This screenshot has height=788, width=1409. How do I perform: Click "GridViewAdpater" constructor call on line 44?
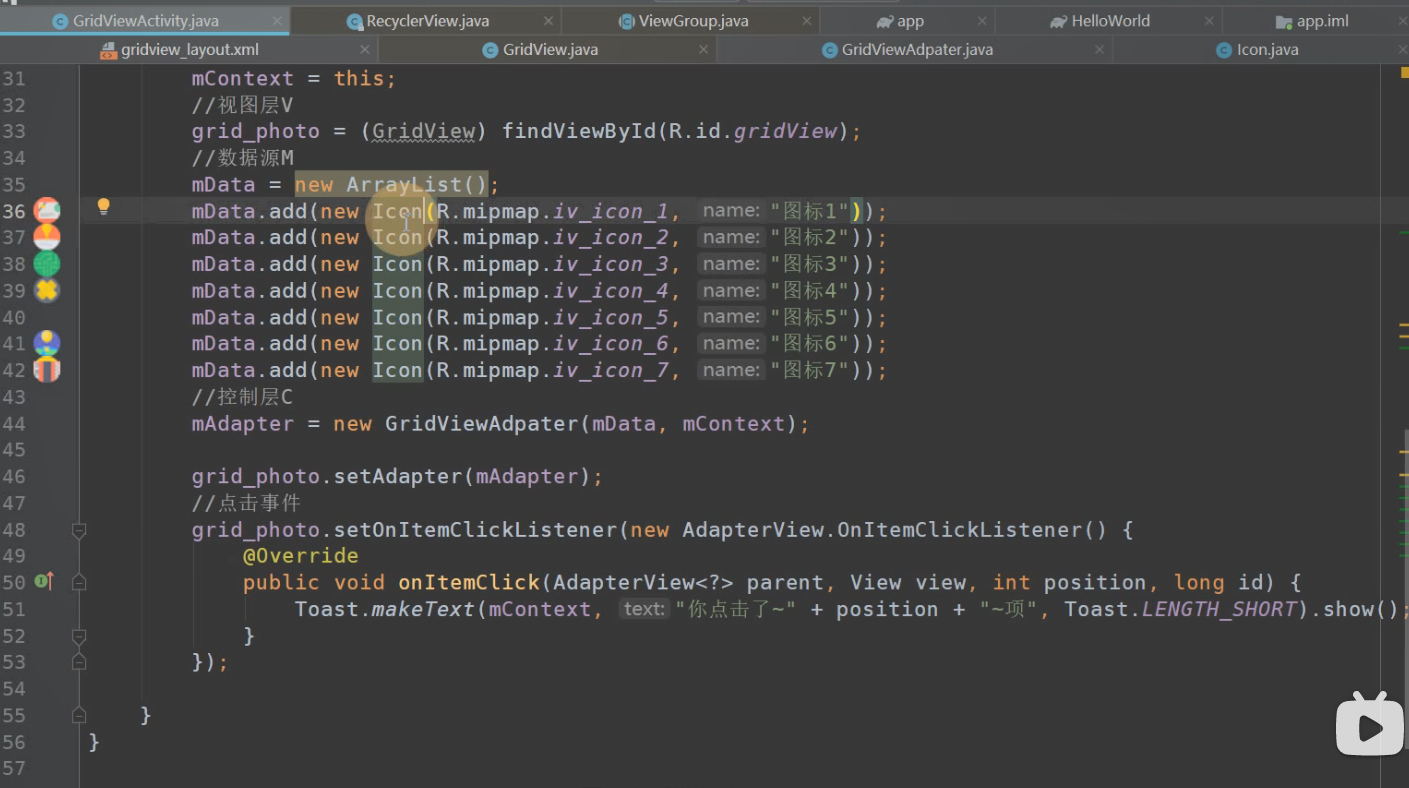coord(482,423)
